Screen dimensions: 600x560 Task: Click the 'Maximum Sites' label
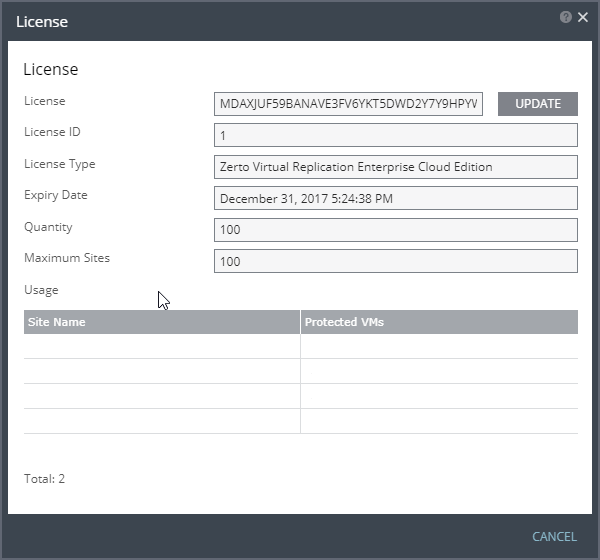67,258
